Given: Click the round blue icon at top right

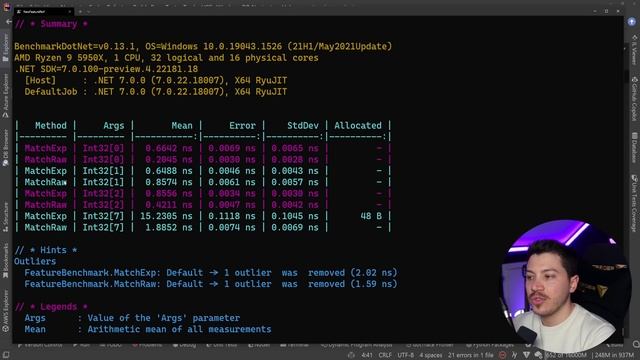Looking at the screenshot, I should pos(631,22).
